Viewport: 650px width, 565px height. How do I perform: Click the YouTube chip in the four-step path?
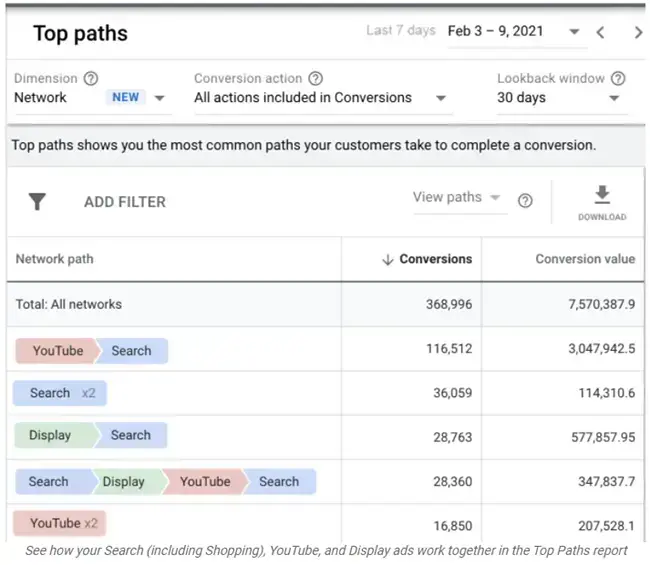pyautogui.click(x=205, y=482)
